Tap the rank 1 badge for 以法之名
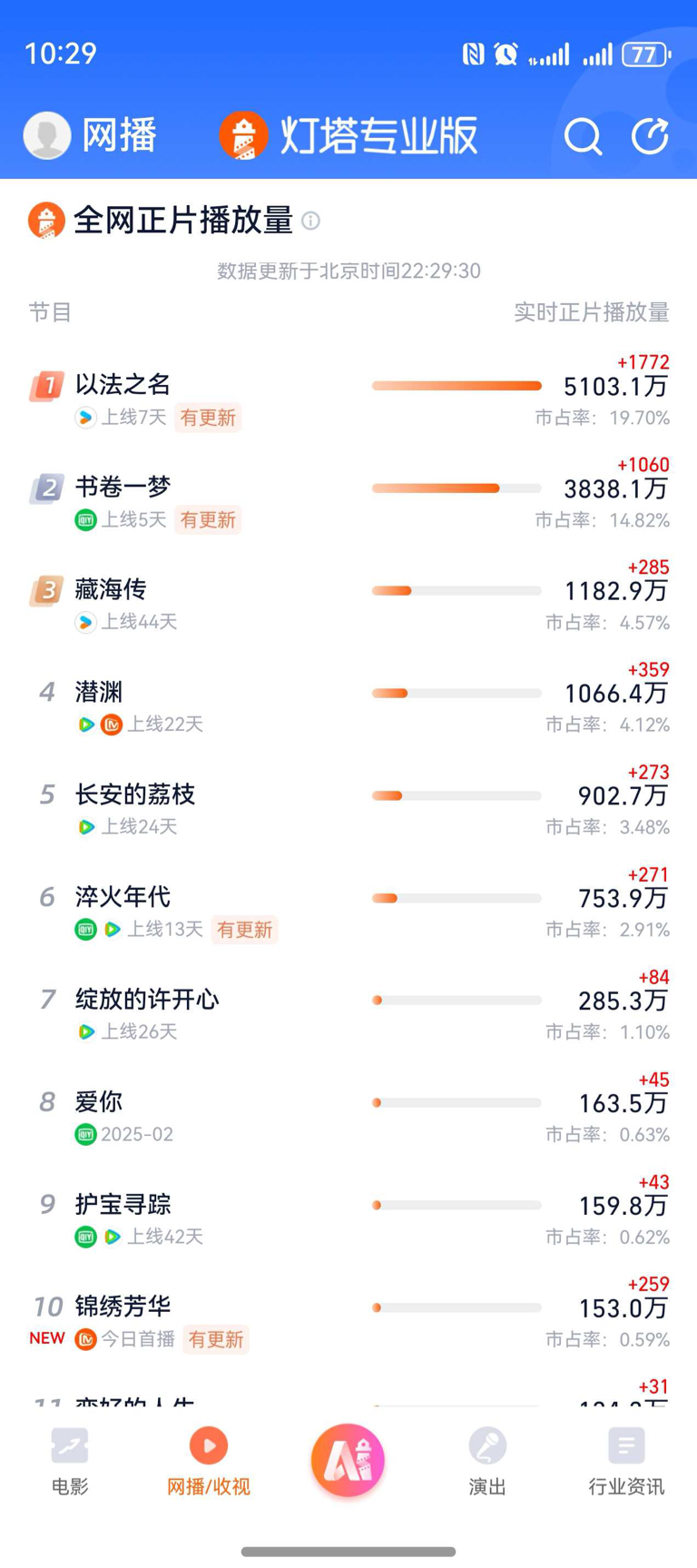Screen dimensions: 697x1568 (x=46, y=386)
